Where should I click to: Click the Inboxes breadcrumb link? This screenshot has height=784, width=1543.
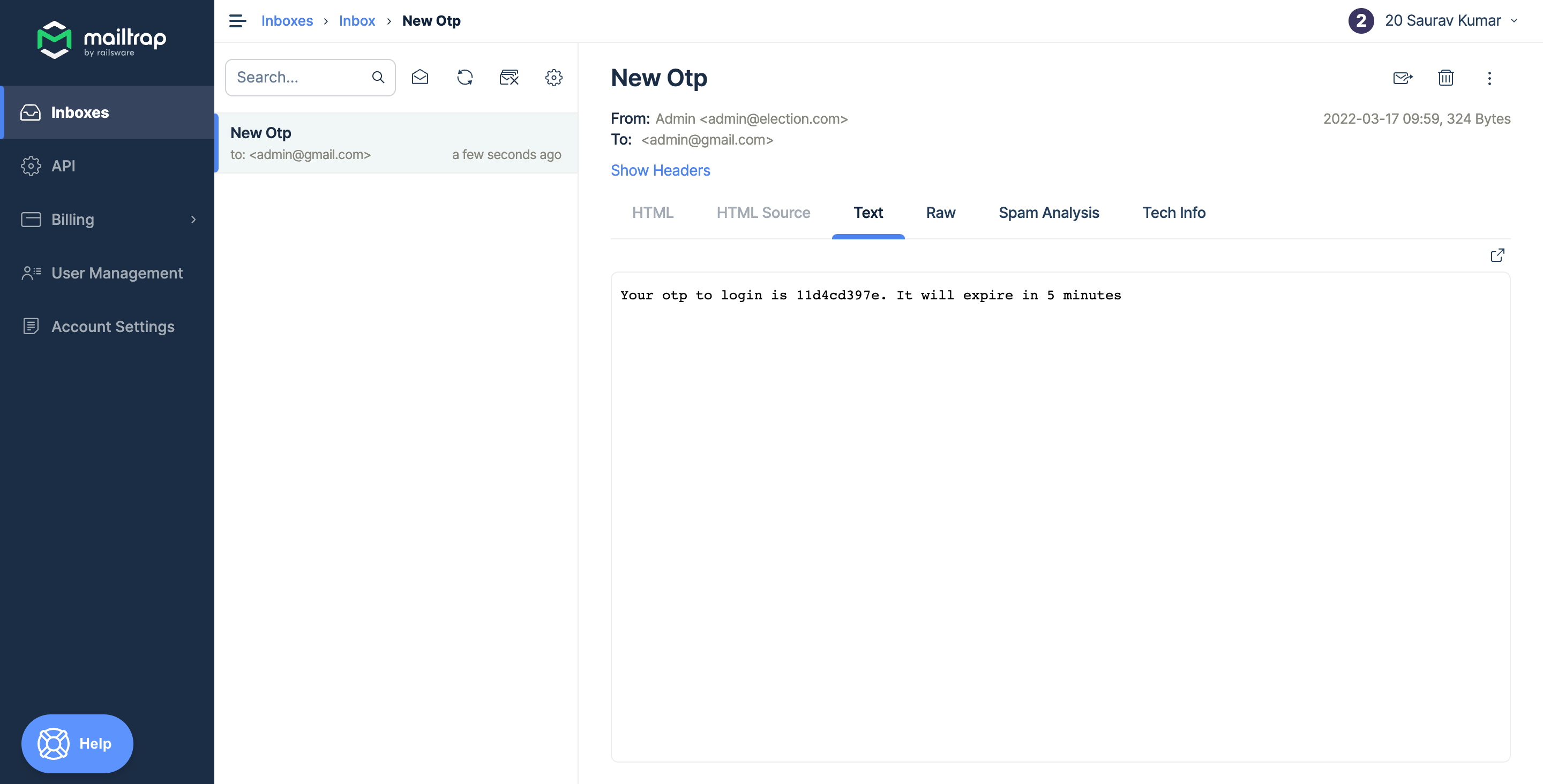pos(286,21)
